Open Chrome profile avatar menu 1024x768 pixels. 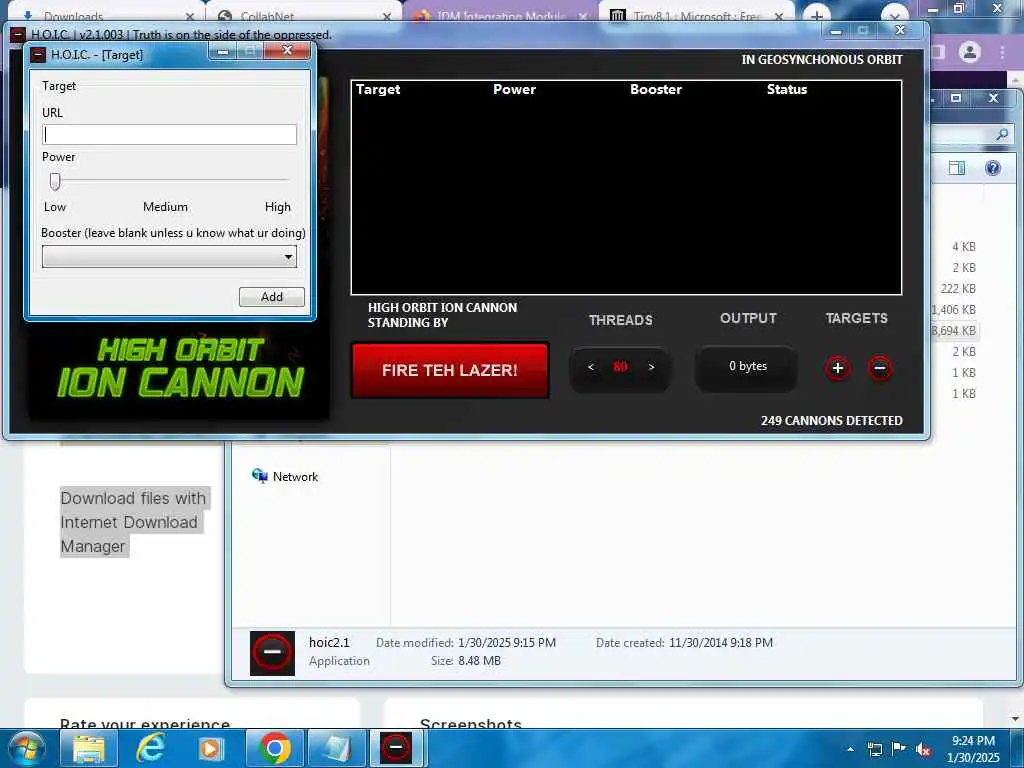click(x=970, y=52)
